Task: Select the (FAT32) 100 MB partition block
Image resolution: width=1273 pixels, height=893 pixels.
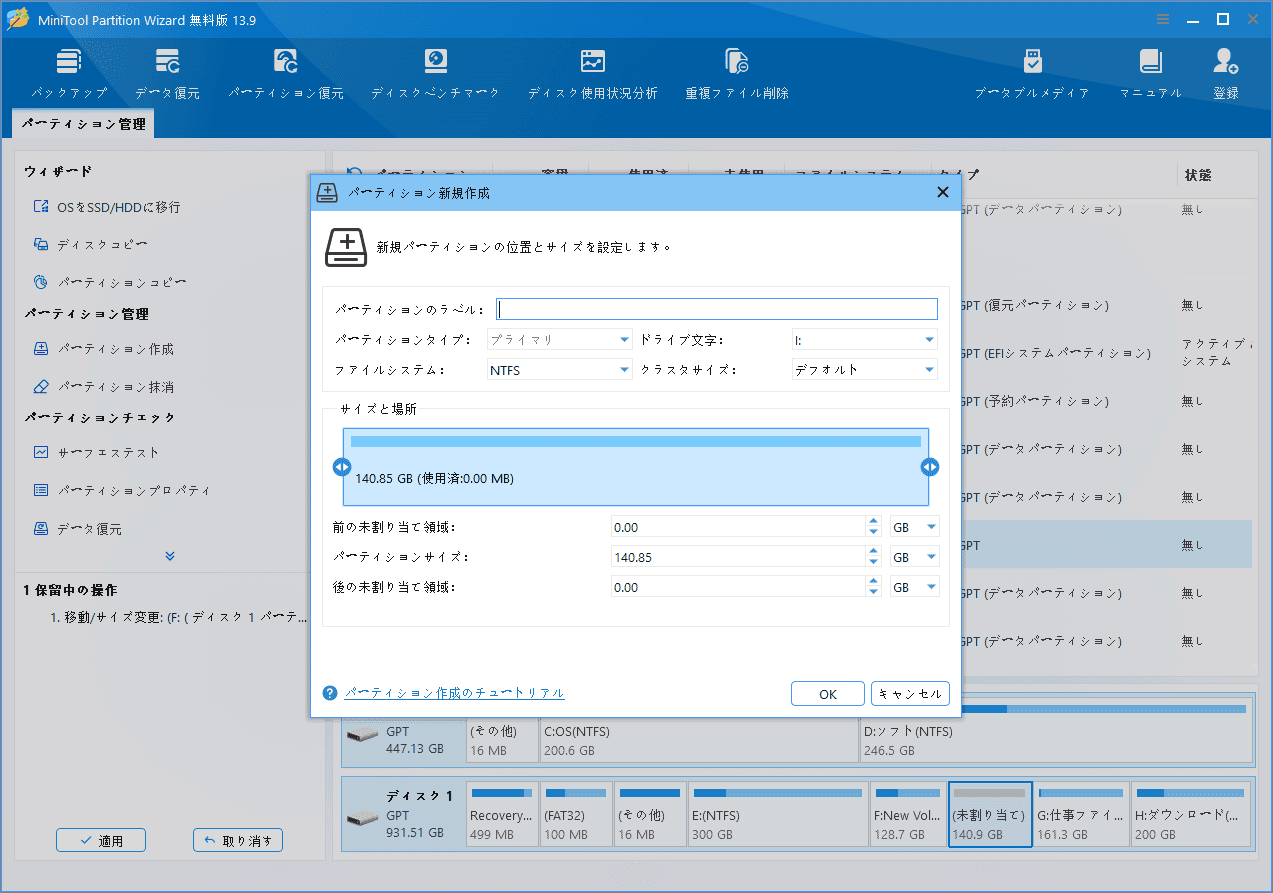Action: (576, 815)
